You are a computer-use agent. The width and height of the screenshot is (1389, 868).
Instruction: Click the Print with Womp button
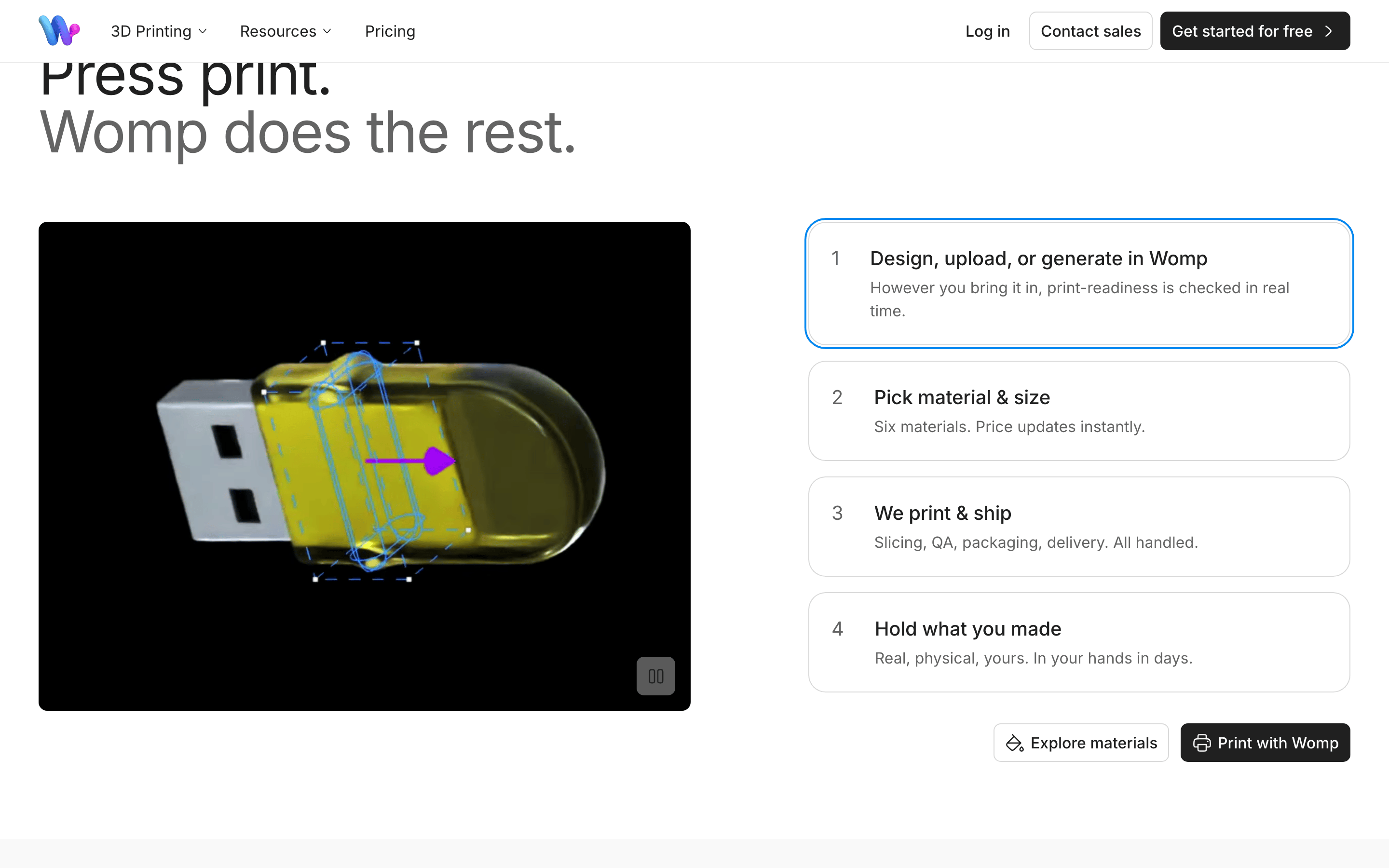tap(1265, 743)
